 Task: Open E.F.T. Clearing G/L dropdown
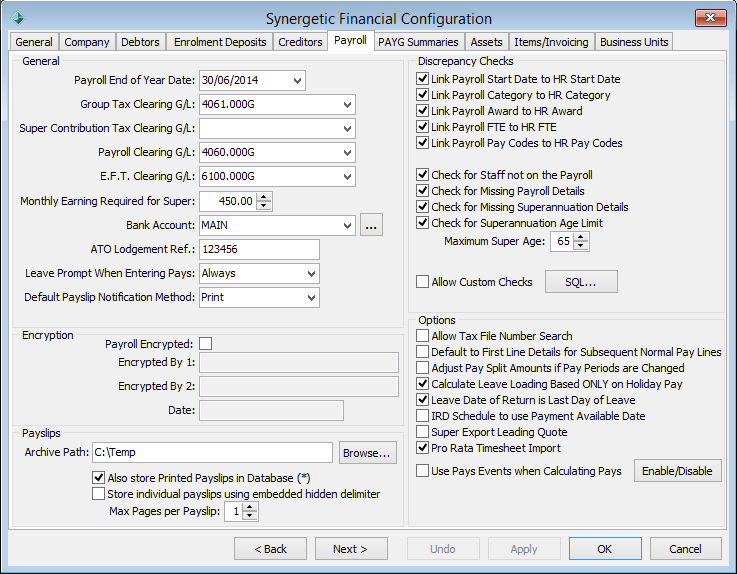coord(347,176)
